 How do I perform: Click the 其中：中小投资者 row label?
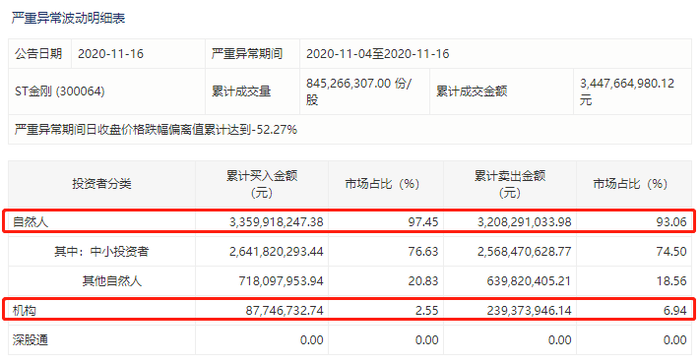tap(101, 252)
